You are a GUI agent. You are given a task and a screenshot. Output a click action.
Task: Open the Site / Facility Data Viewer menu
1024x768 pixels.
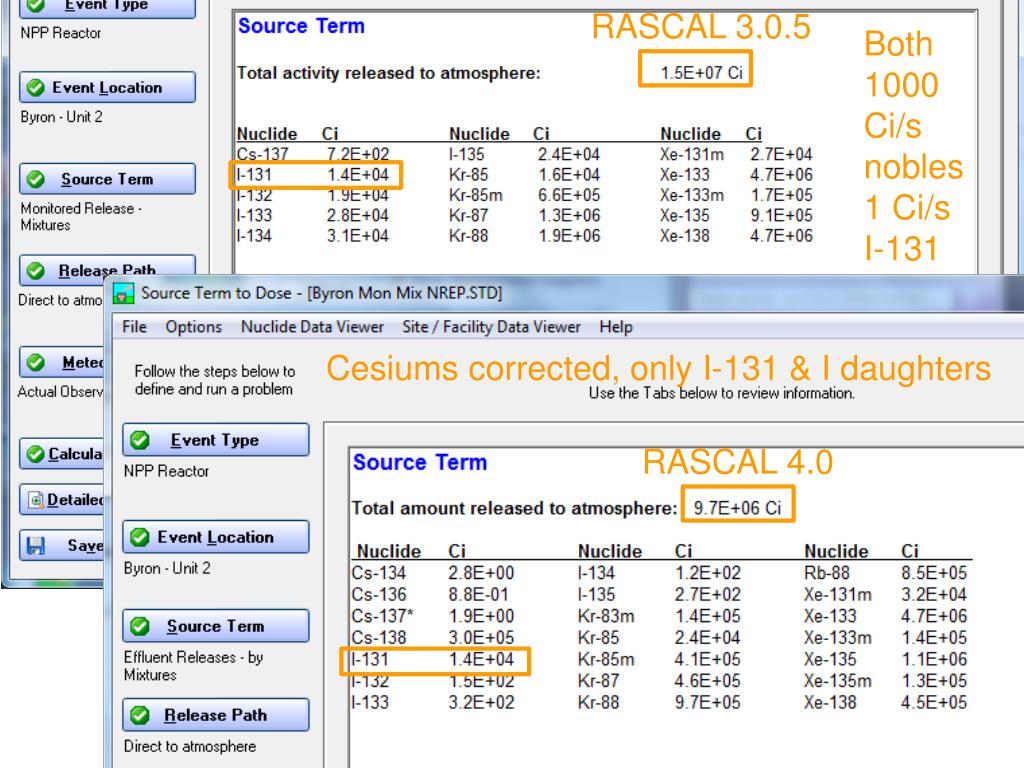[491, 327]
